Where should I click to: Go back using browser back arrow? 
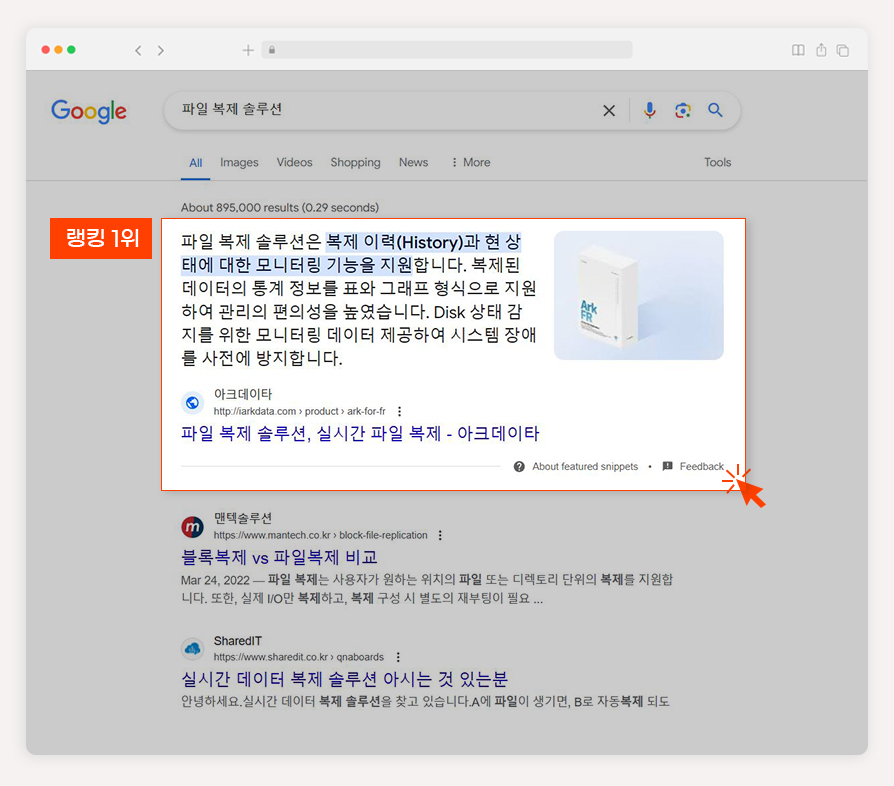coord(138,51)
